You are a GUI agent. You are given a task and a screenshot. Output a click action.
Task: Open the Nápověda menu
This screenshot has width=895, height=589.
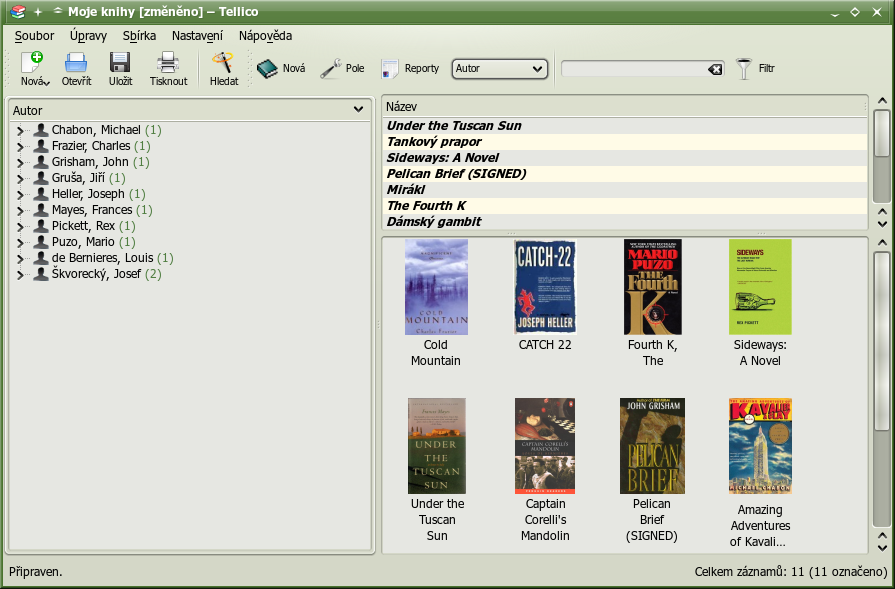click(265, 36)
